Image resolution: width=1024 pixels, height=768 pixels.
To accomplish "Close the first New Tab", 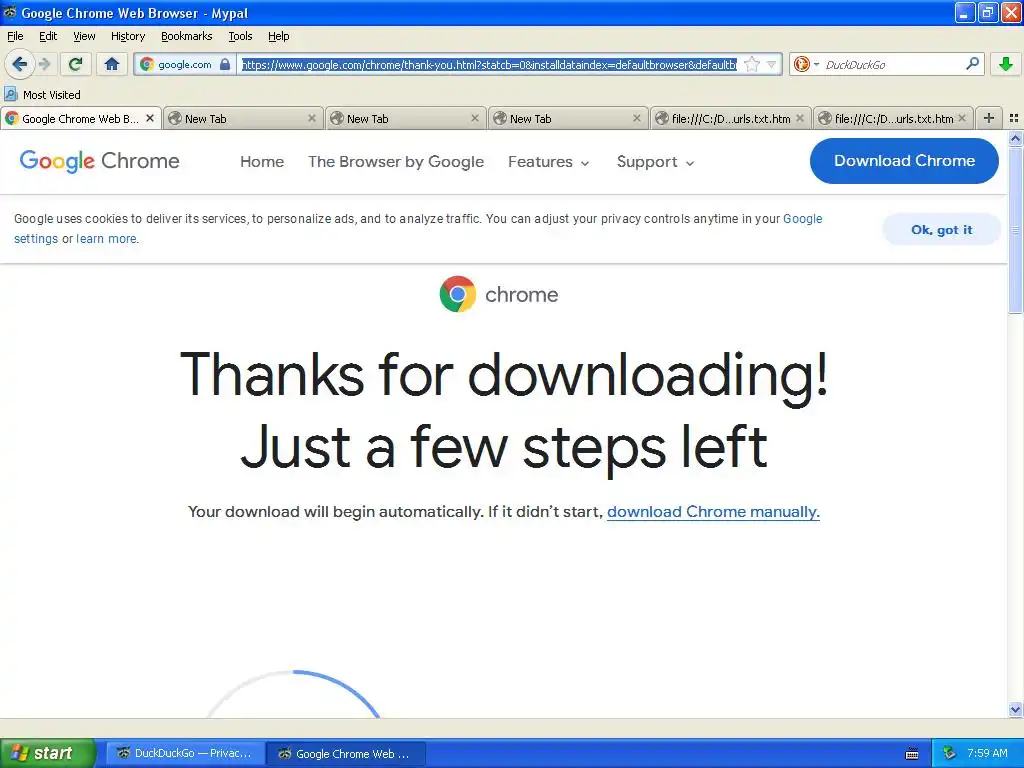I will click(312, 118).
